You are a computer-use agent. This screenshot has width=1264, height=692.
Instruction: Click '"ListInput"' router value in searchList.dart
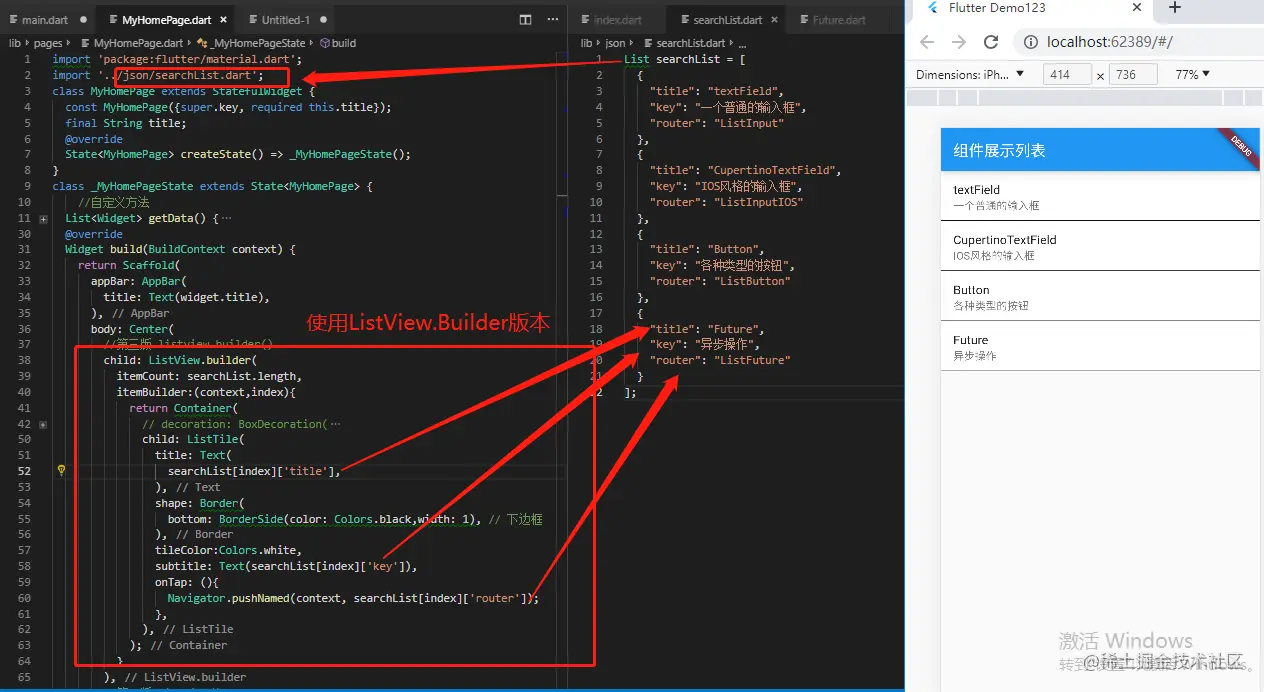coord(749,123)
